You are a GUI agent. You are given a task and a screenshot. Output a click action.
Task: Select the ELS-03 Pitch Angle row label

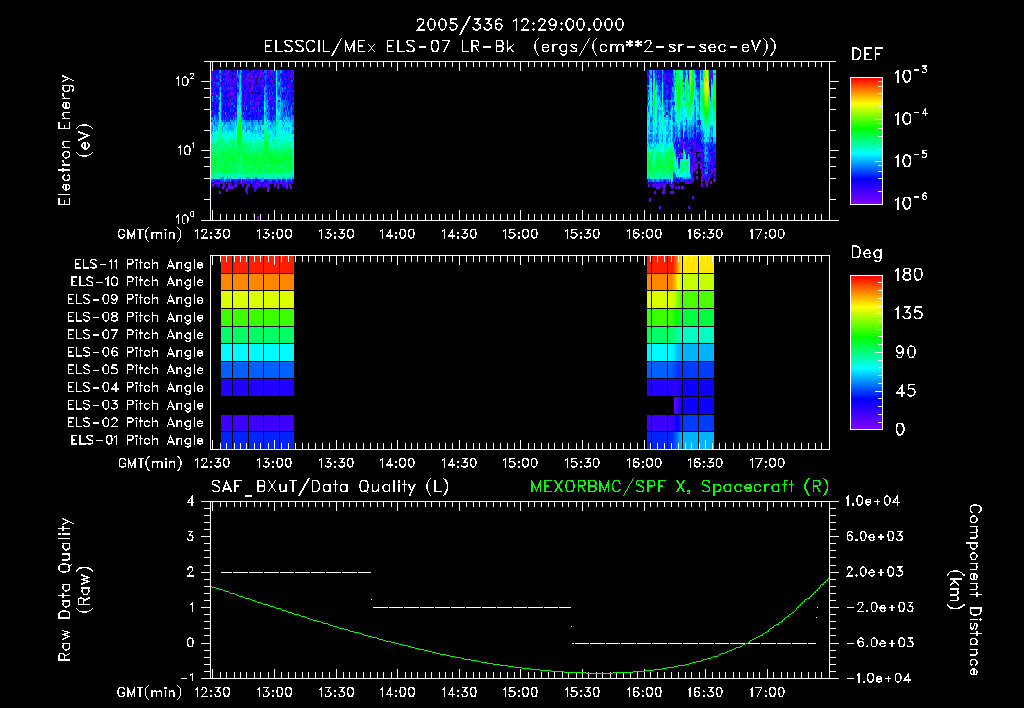click(x=136, y=405)
